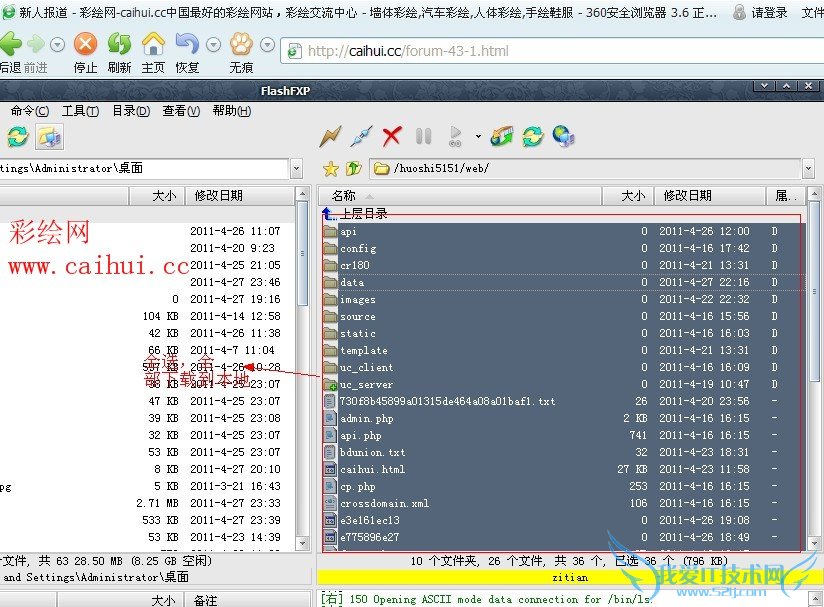The width and height of the screenshot is (824, 607).
Task: Click the yellow zitian status bar
Action: [570, 578]
